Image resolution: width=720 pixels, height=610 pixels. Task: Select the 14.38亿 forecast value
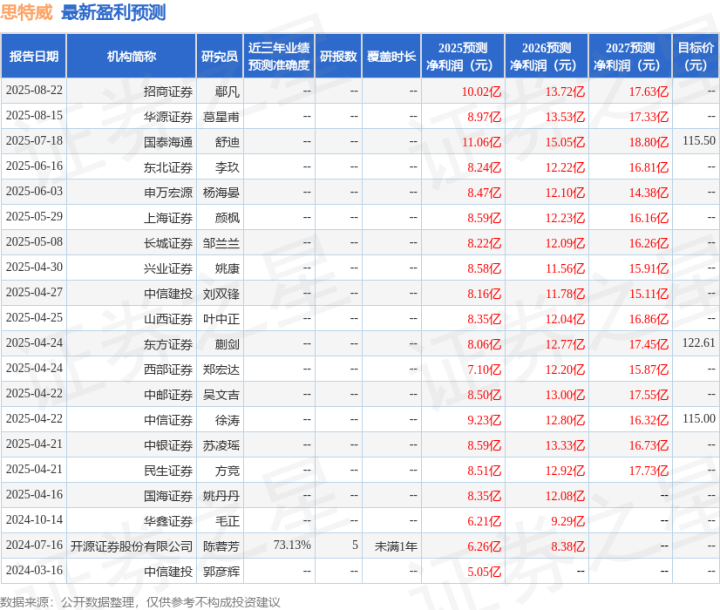(648, 193)
